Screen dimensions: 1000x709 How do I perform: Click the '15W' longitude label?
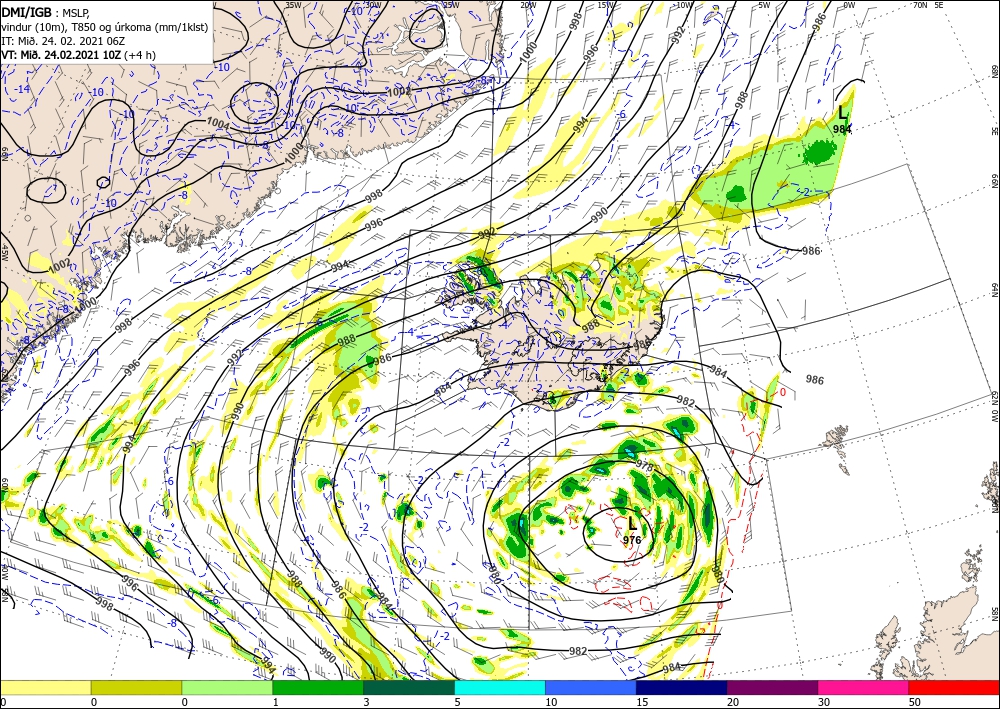click(x=606, y=4)
